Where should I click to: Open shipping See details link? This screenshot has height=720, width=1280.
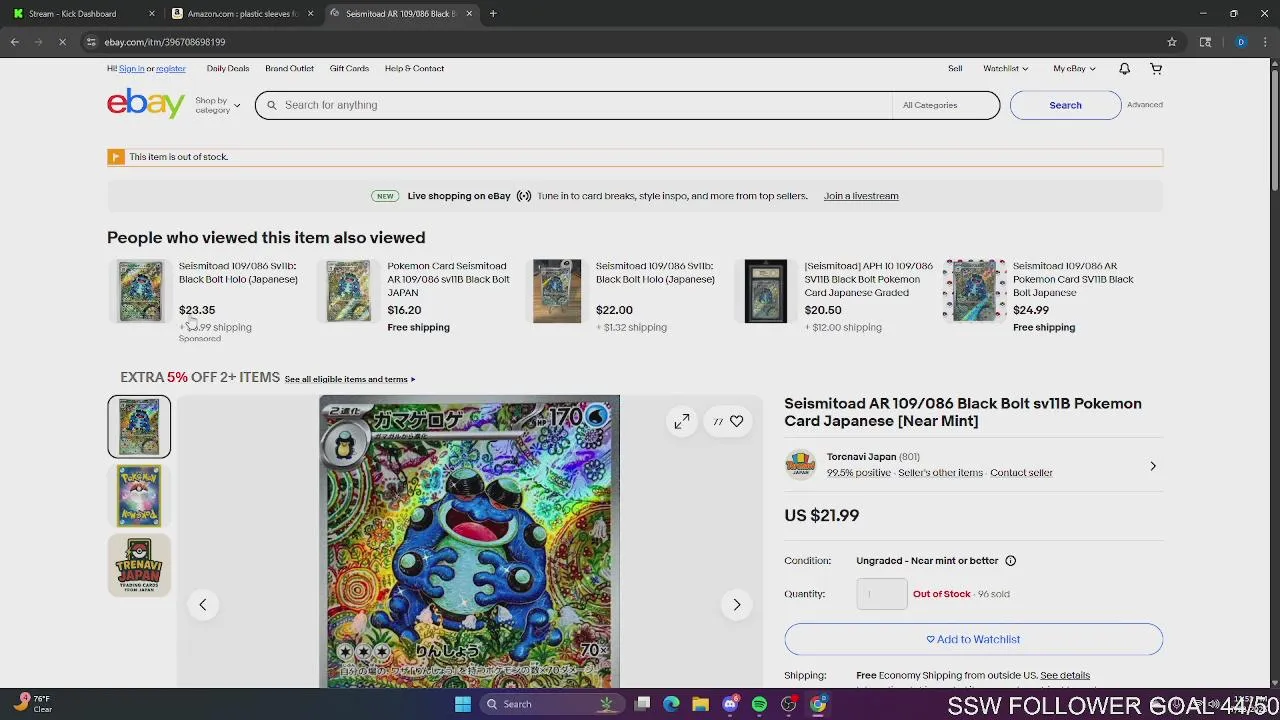[1065, 676]
